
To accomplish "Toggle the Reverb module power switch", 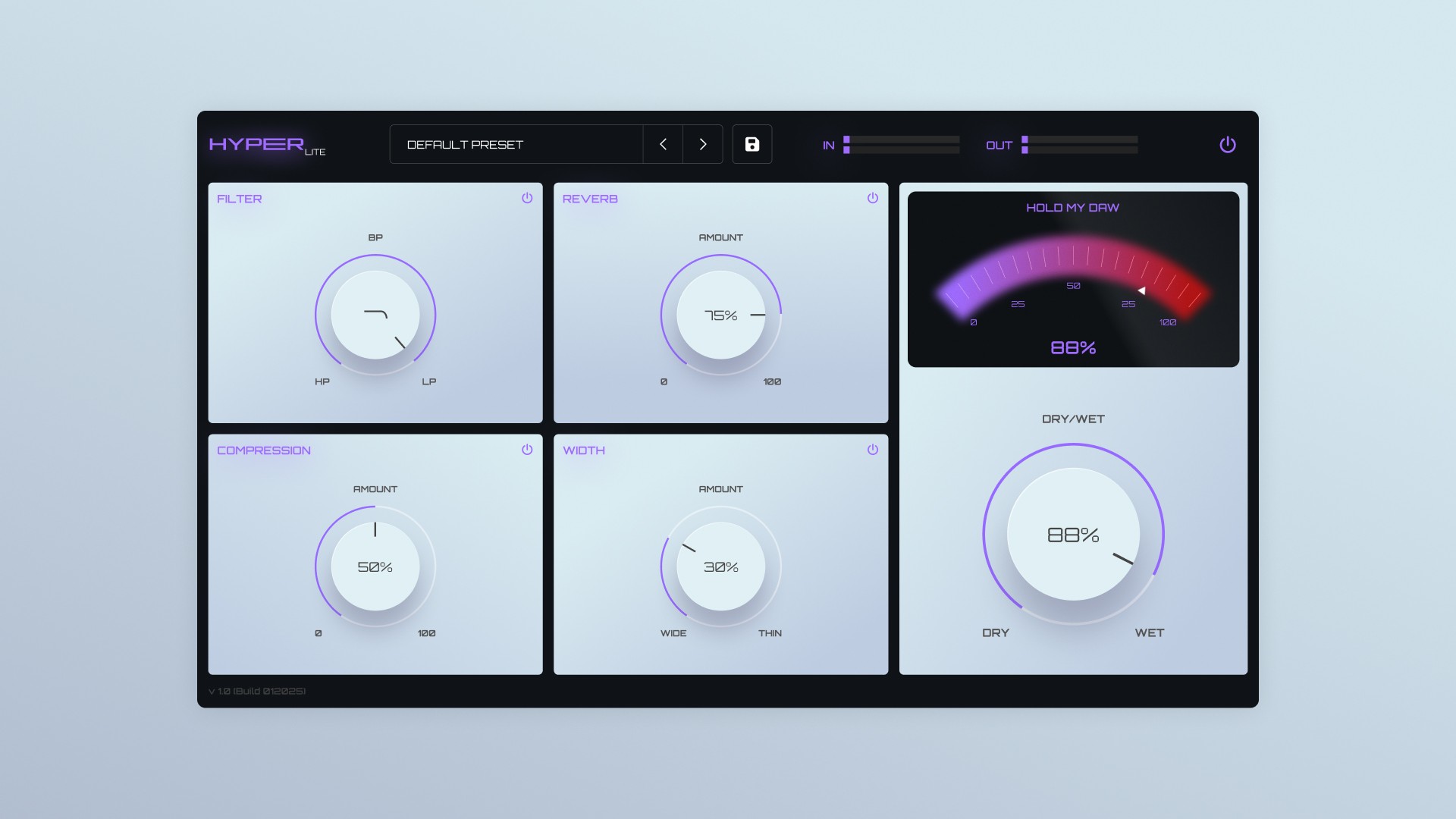I will [872, 198].
